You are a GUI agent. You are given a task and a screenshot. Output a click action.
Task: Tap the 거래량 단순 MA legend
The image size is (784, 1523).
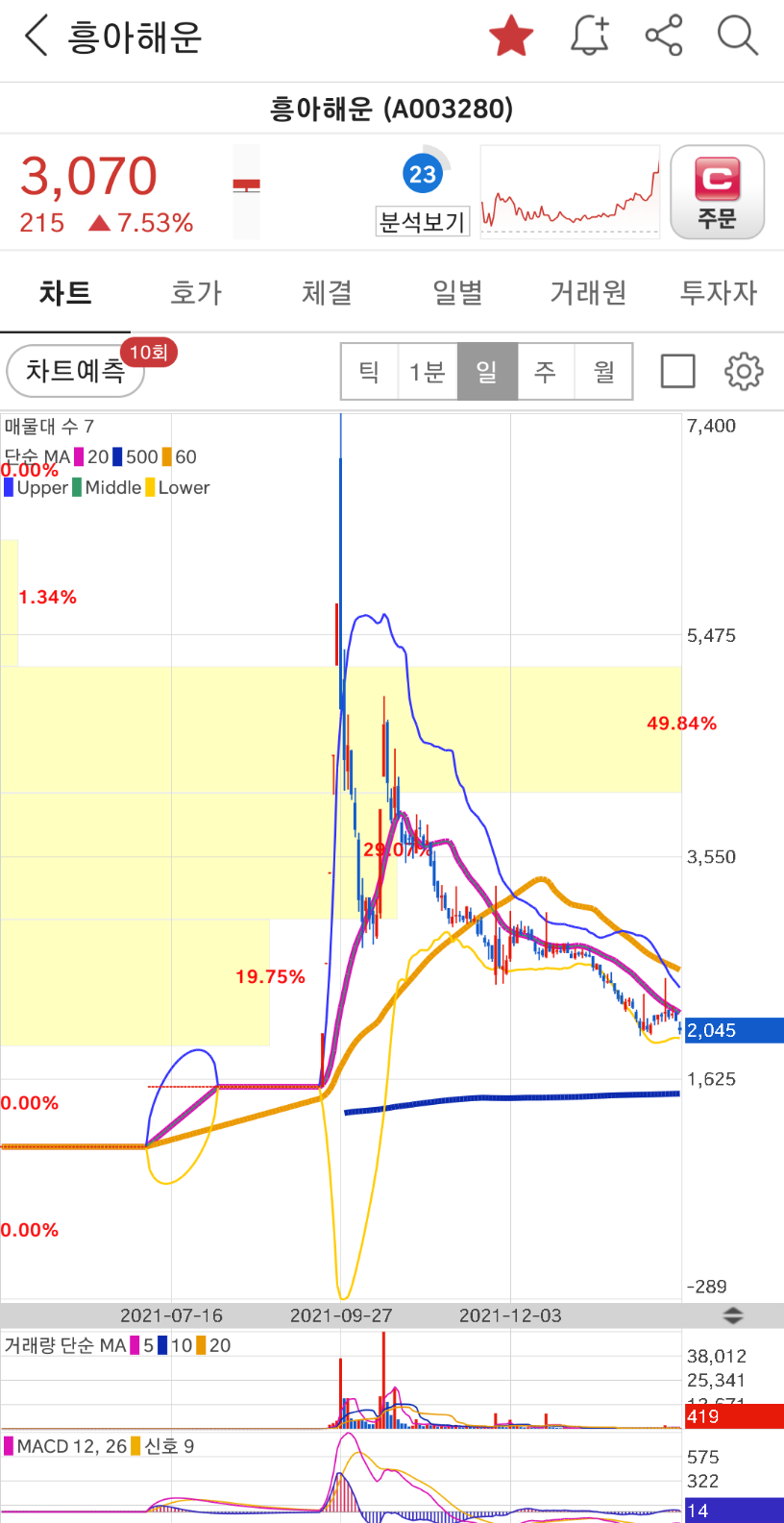coord(64,1346)
